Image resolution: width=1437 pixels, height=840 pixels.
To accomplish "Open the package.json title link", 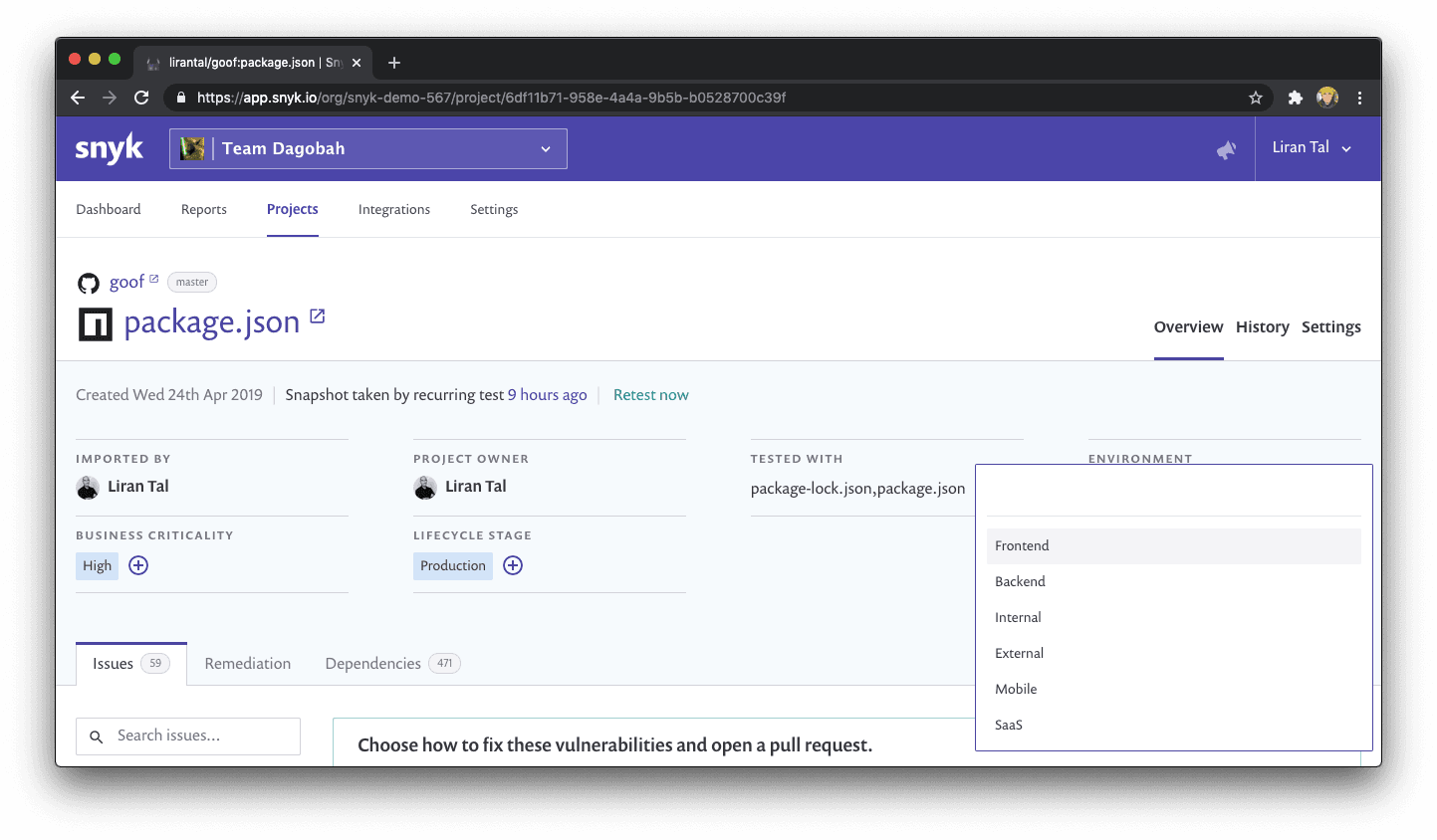I will pyautogui.click(x=212, y=322).
